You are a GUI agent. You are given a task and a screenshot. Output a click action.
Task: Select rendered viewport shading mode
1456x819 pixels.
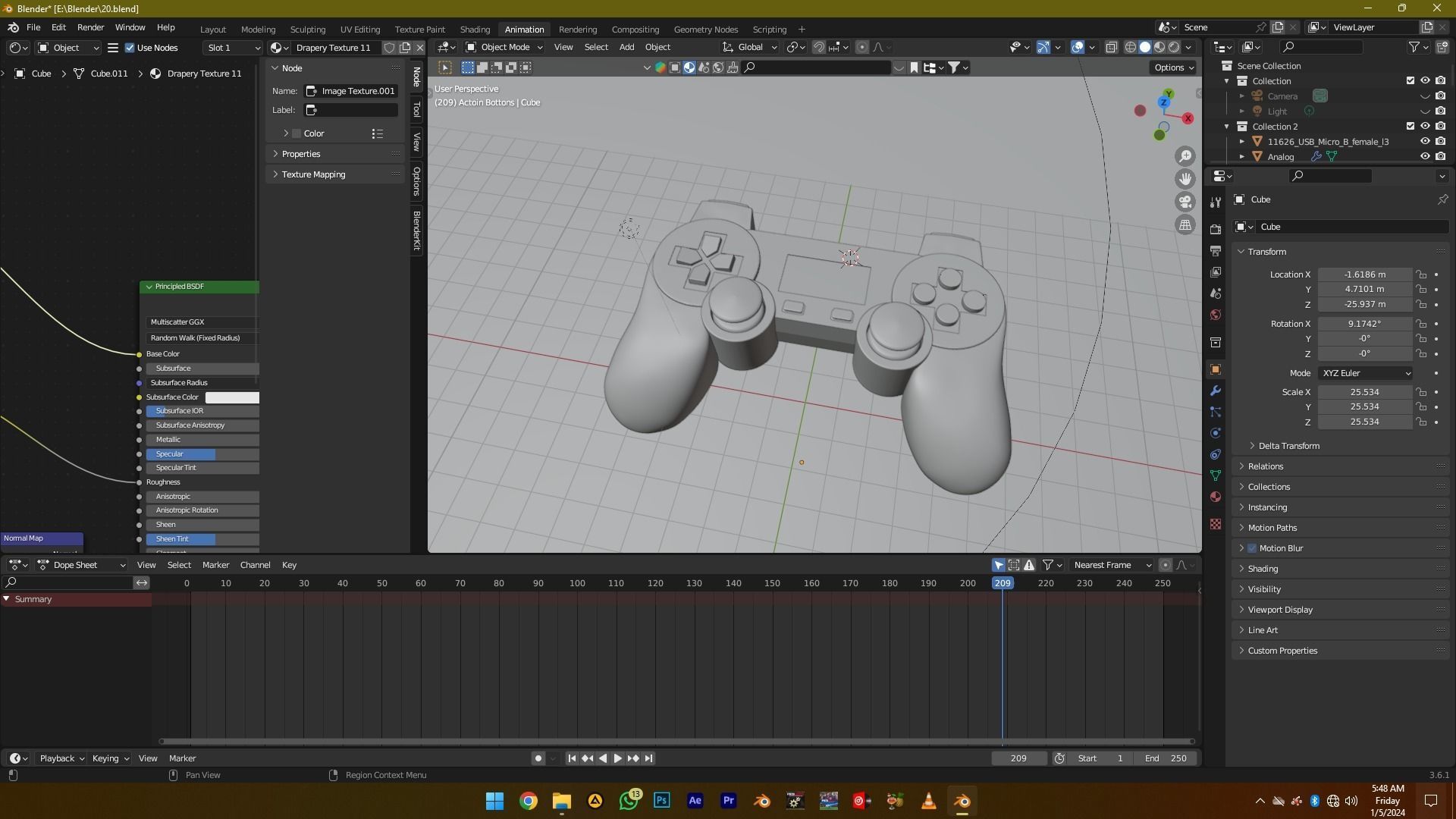click(1174, 47)
